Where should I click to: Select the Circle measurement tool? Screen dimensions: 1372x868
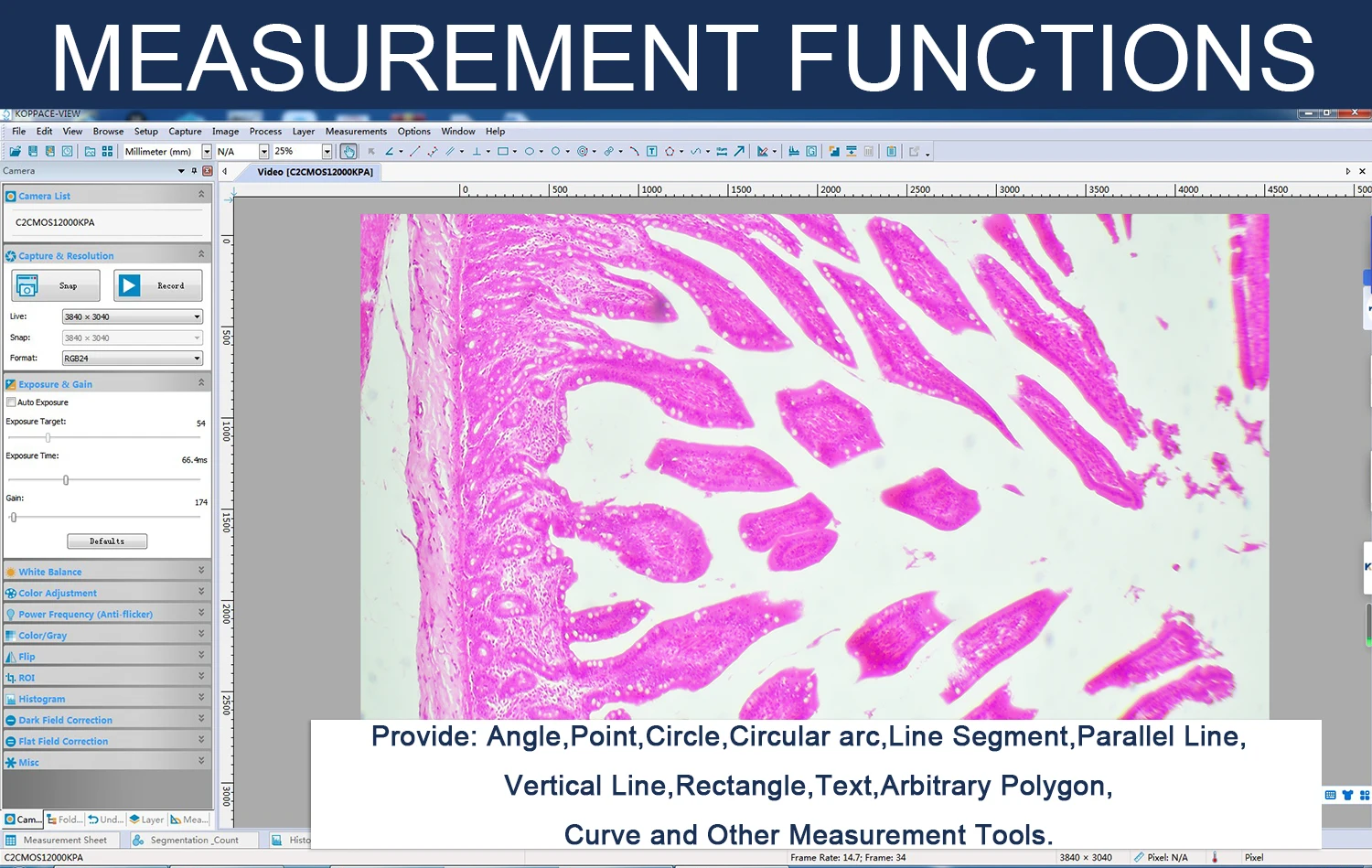click(x=555, y=152)
